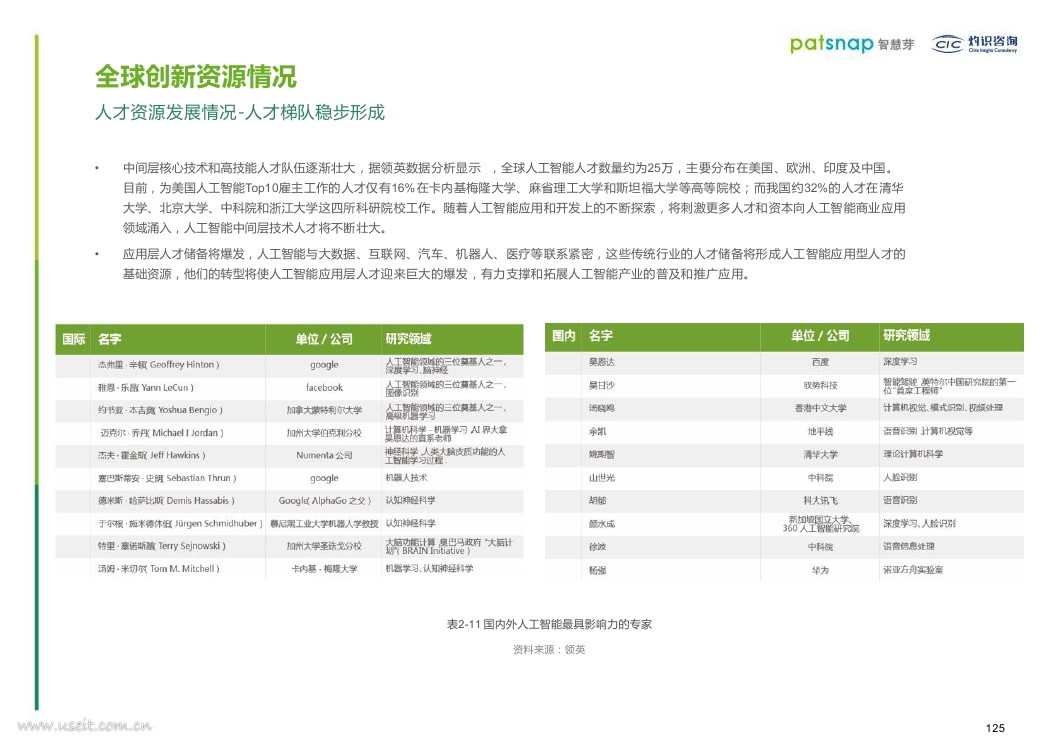
Task: Select the name 徐波
Action: [598, 547]
